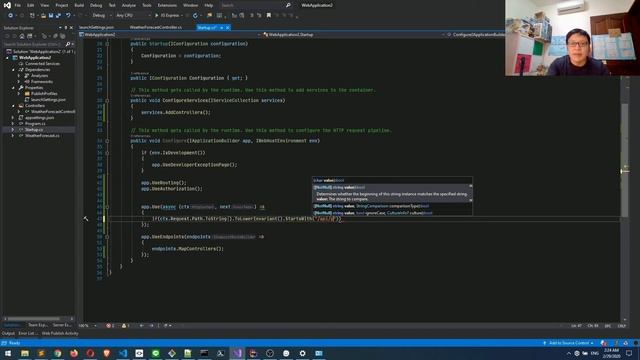Select WeatherForecastController in tree

point(53,111)
